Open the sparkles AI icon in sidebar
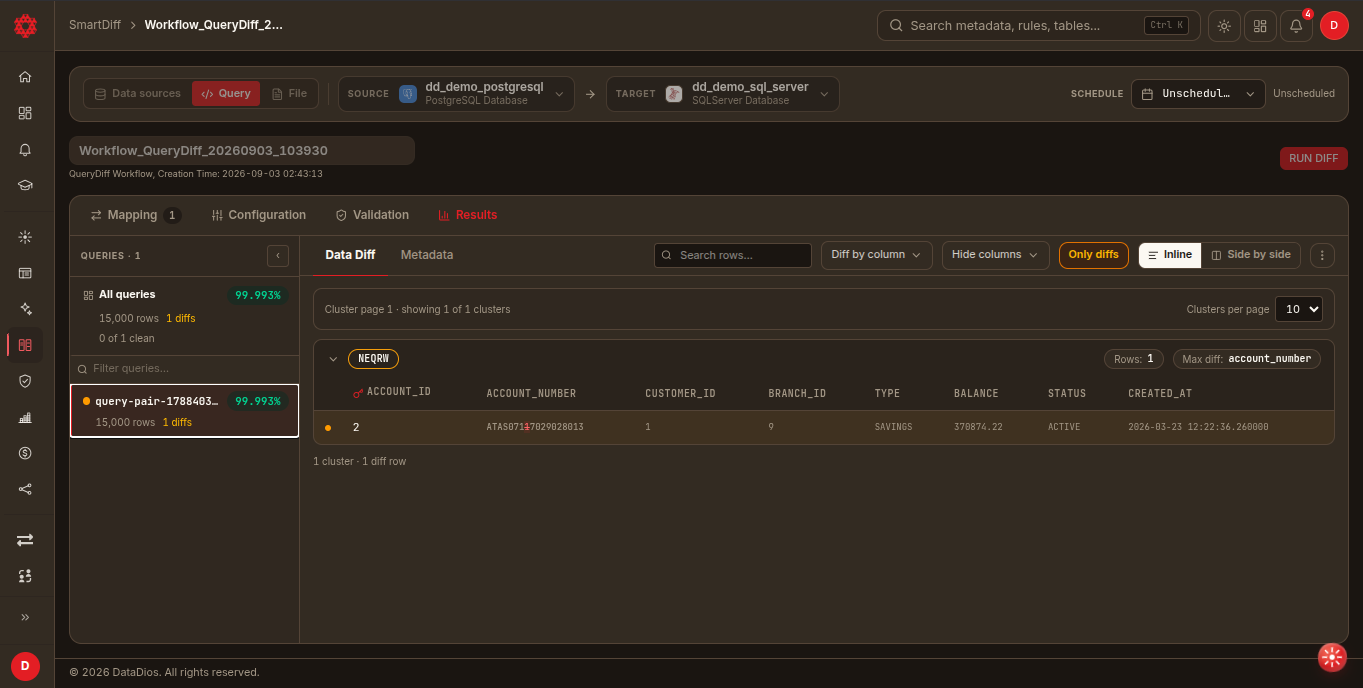The height and width of the screenshot is (688, 1363). pos(25,309)
